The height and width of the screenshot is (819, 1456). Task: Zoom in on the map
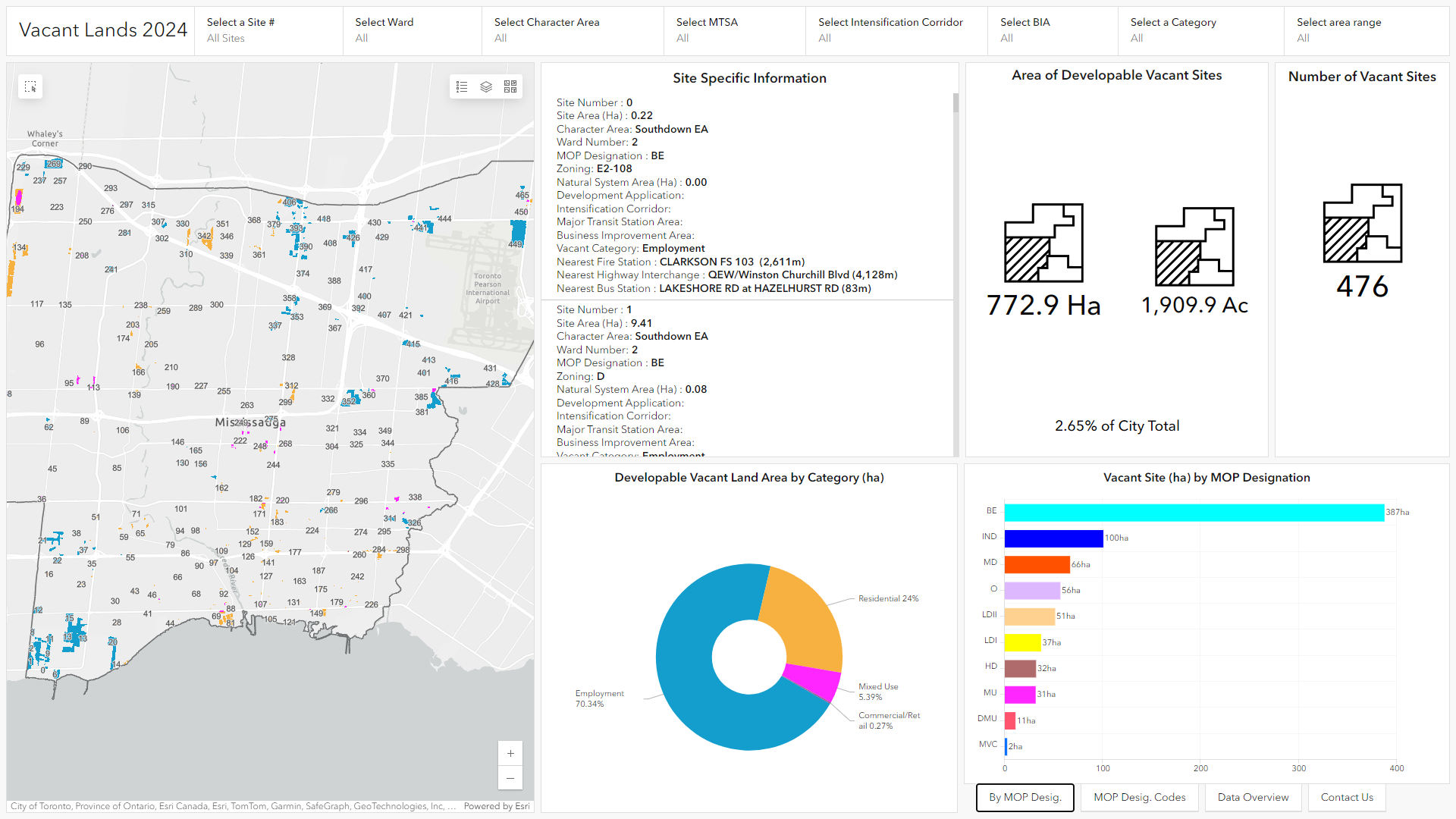pos(510,753)
